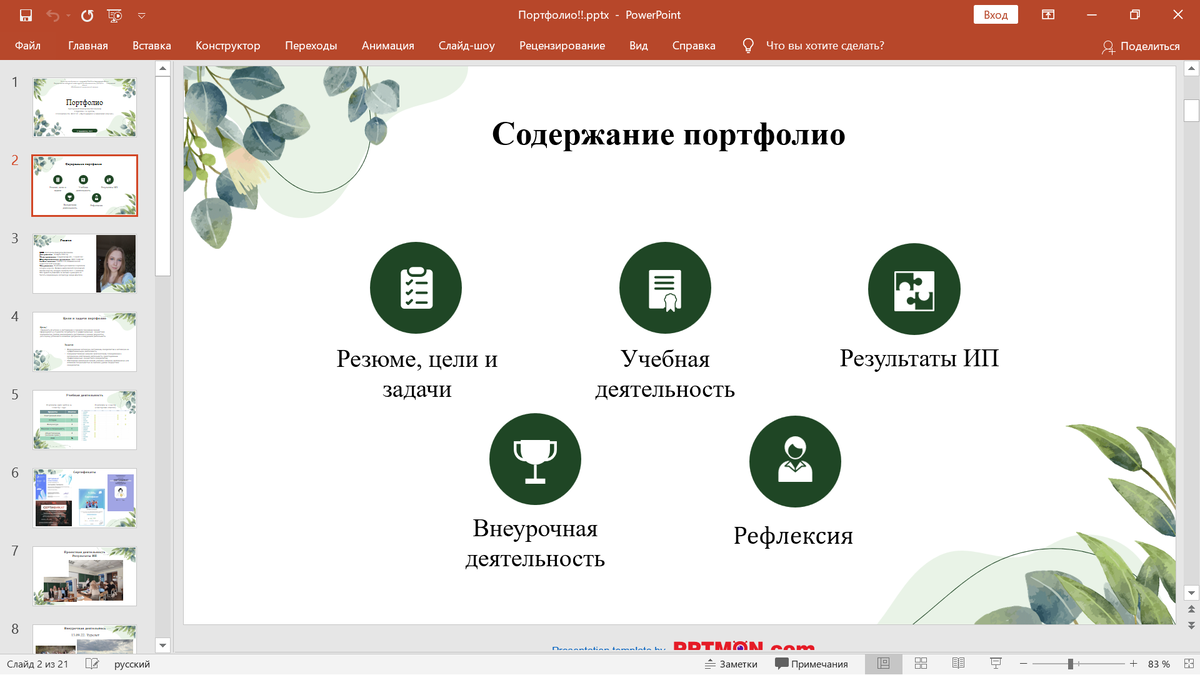Select slide 6 thumbnail with certificates
The width and height of the screenshot is (1200, 675).
click(x=85, y=498)
